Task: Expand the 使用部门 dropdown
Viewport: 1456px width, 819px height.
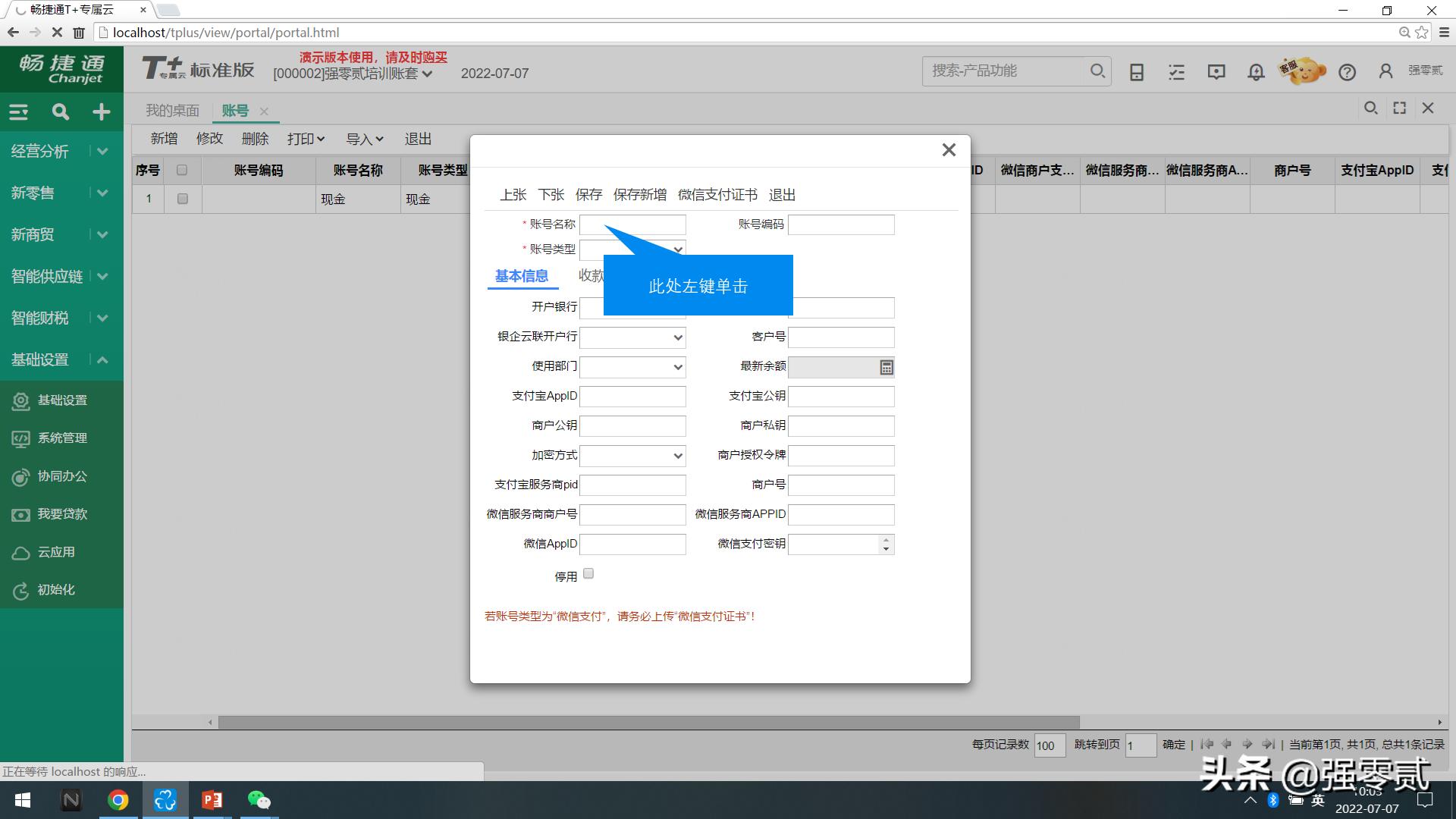Action: coord(676,367)
